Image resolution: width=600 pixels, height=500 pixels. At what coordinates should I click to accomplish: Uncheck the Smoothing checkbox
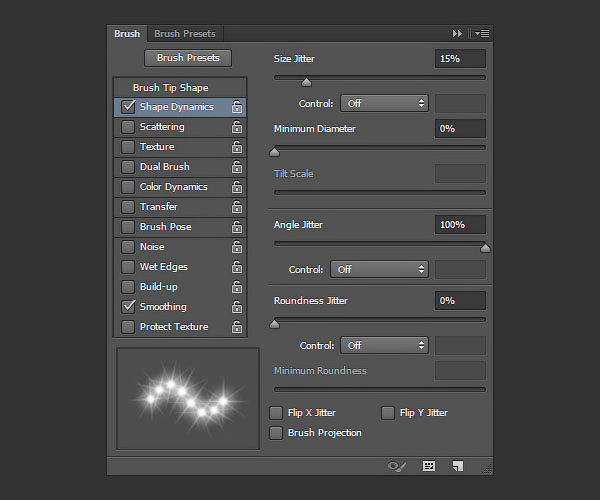(128, 306)
